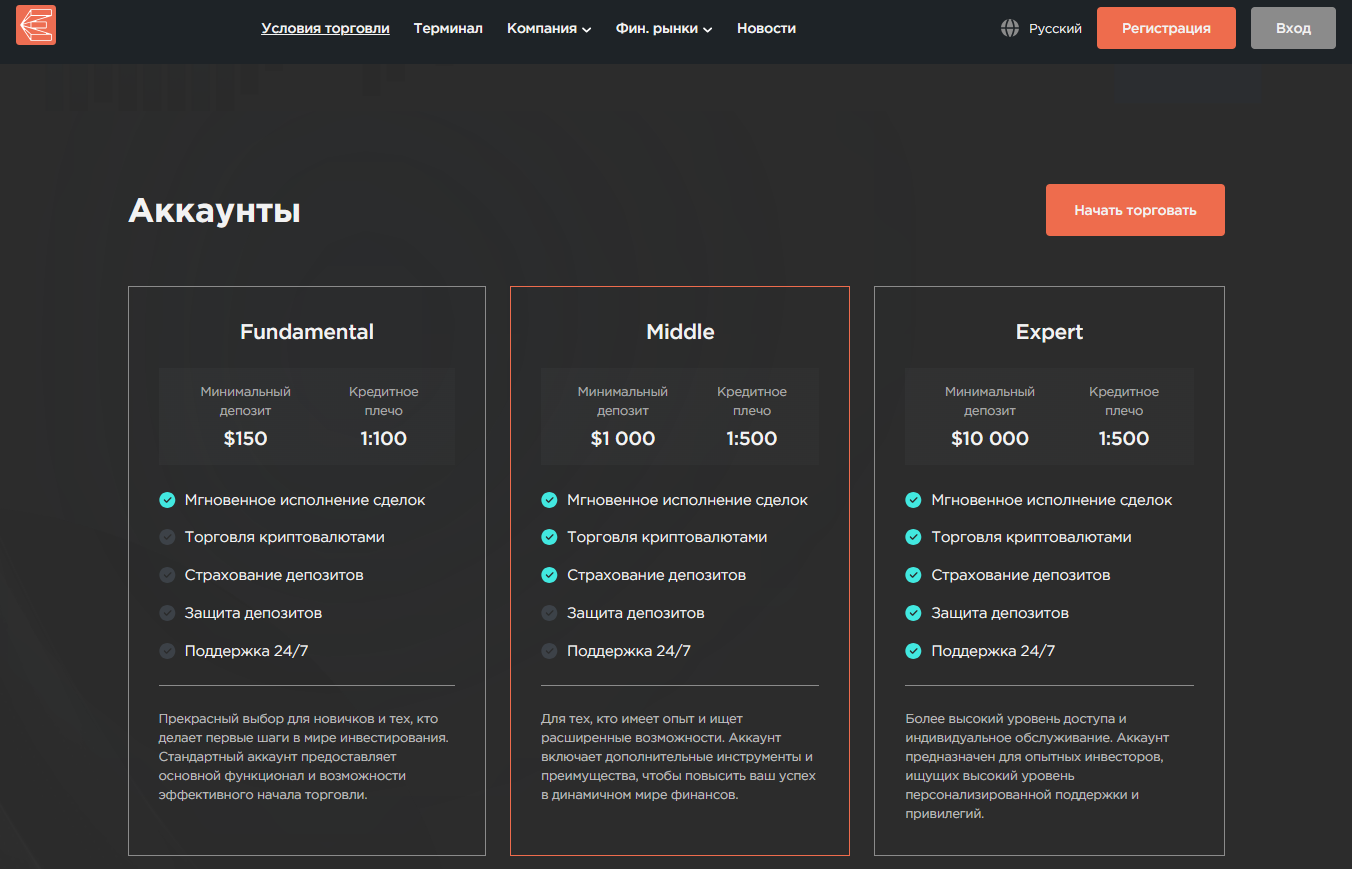Click Middle description starting Для тех, кто имеет
This screenshot has height=869, width=1352.
tap(679, 757)
